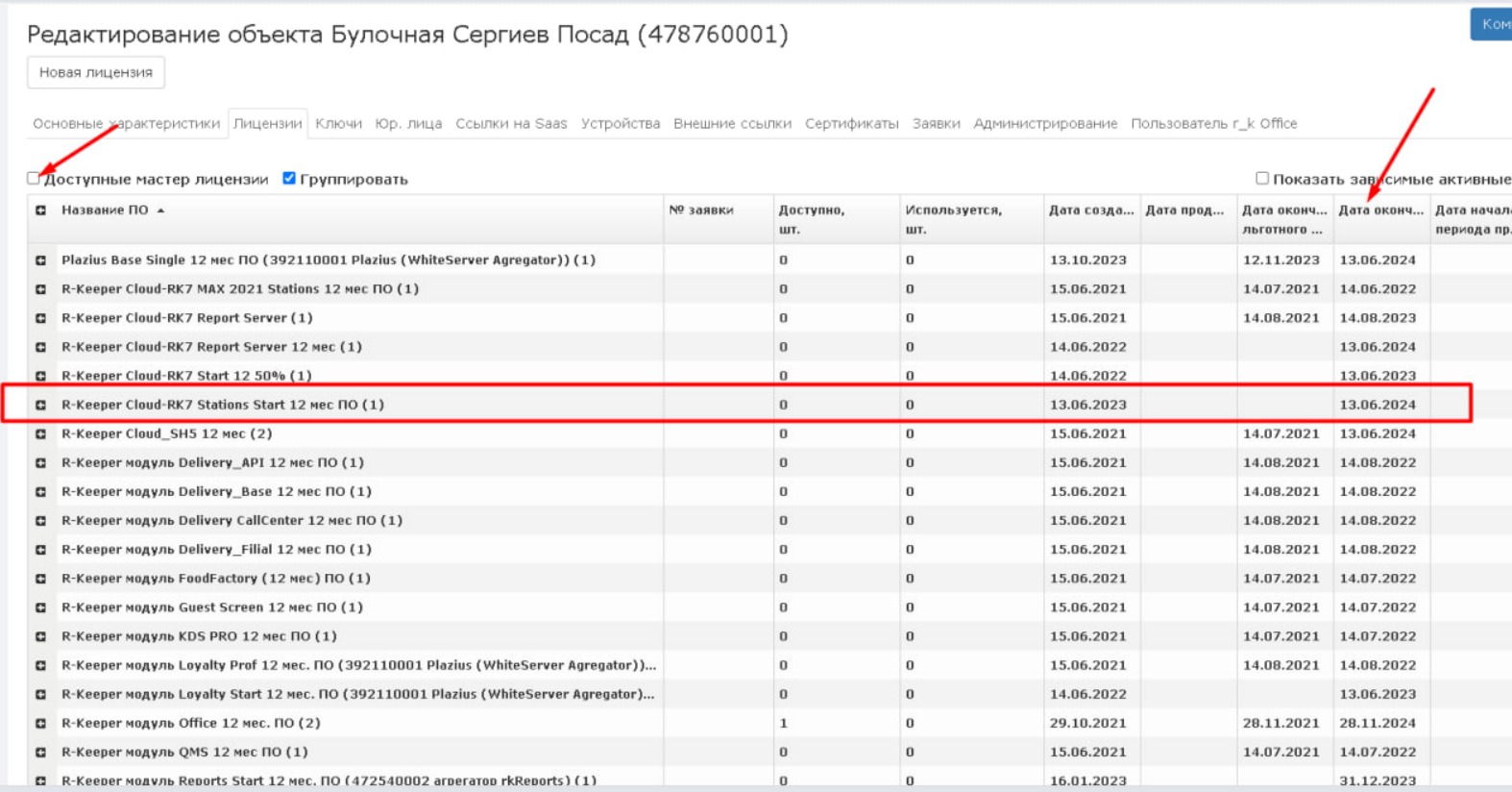Click the Новая лицензия button
The width and height of the screenshot is (1512, 792).
pyautogui.click(x=96, y=72)
